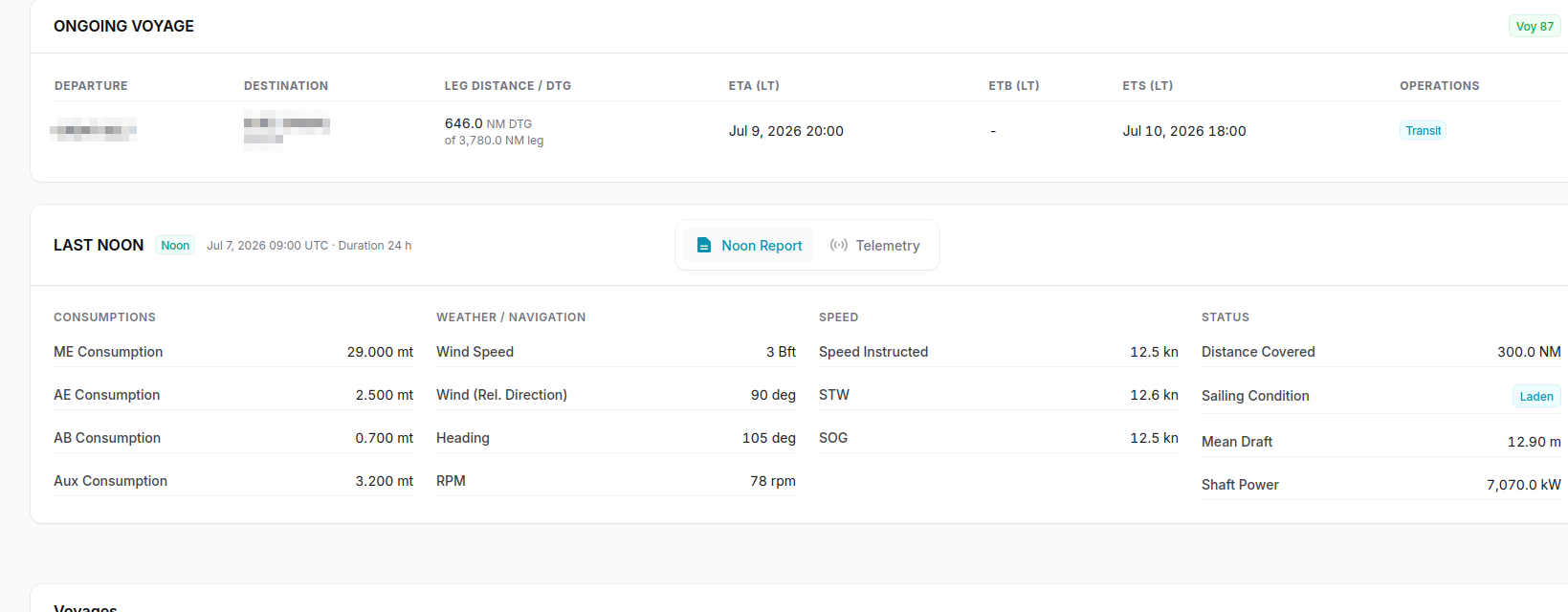Click the SOG row label
The image size is (1568, 612).
pyautogui.click(x=833, y=438)
